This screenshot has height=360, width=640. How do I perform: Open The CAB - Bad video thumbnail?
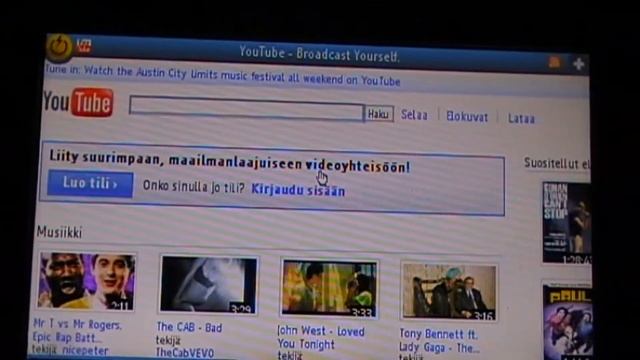209,284
